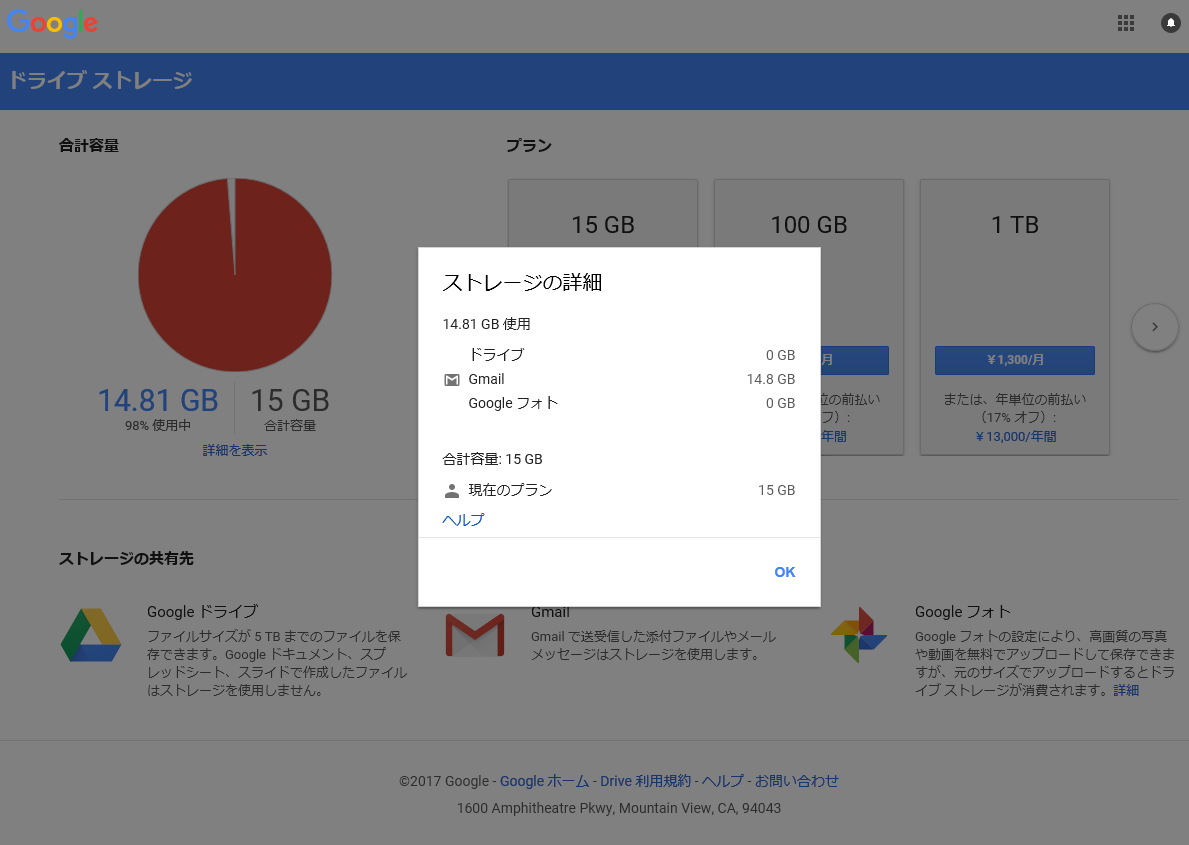Click the Gmail row label in dialog
Viewport: 1189px width, 845px height.
(486, 379)
